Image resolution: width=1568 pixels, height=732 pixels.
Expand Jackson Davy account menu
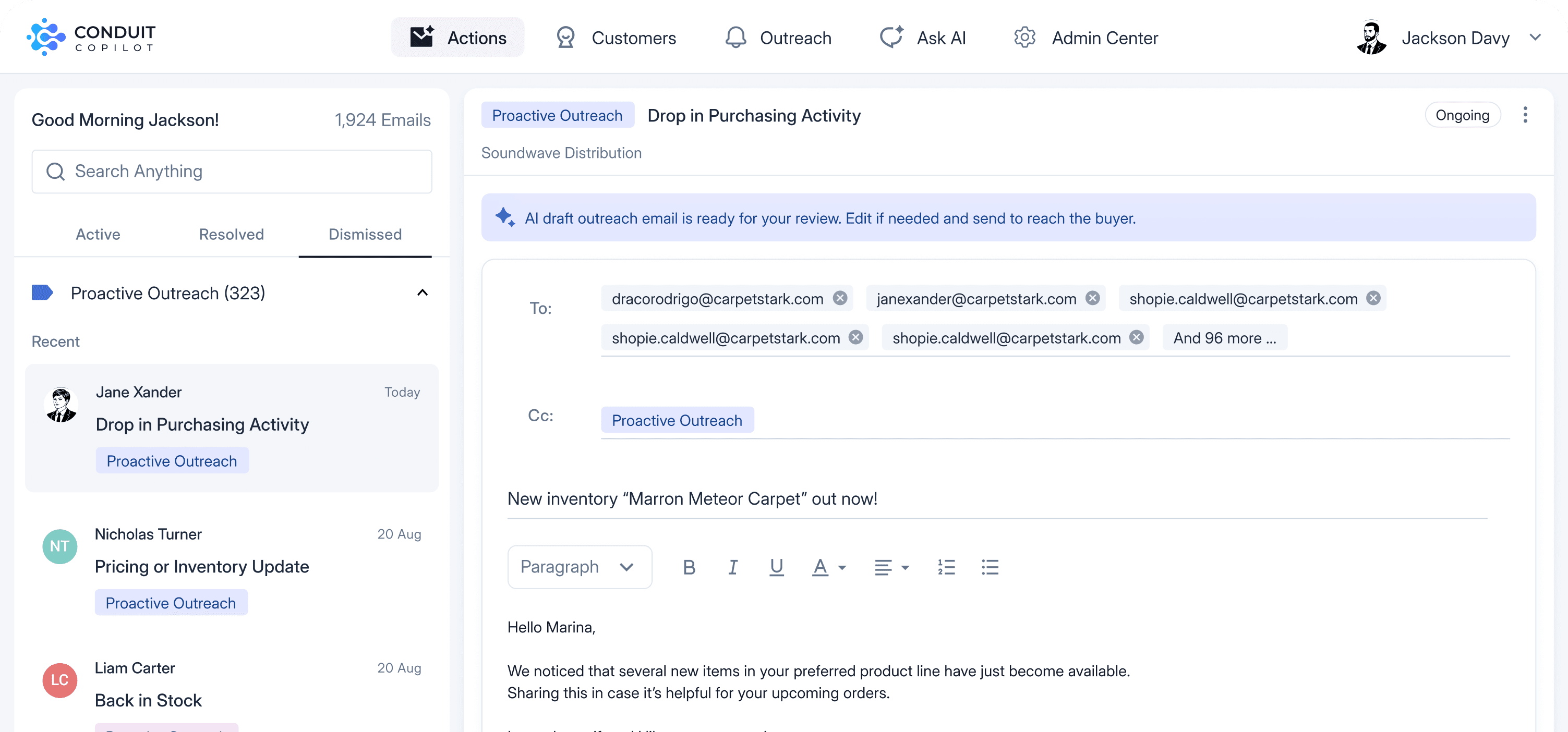point(1535,38)
